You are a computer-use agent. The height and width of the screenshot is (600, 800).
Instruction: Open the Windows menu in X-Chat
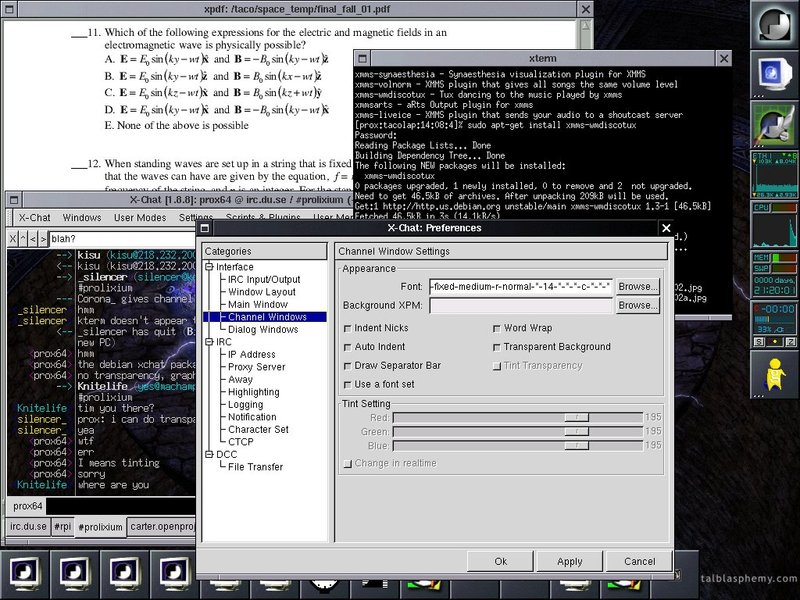tap(82, 218)
